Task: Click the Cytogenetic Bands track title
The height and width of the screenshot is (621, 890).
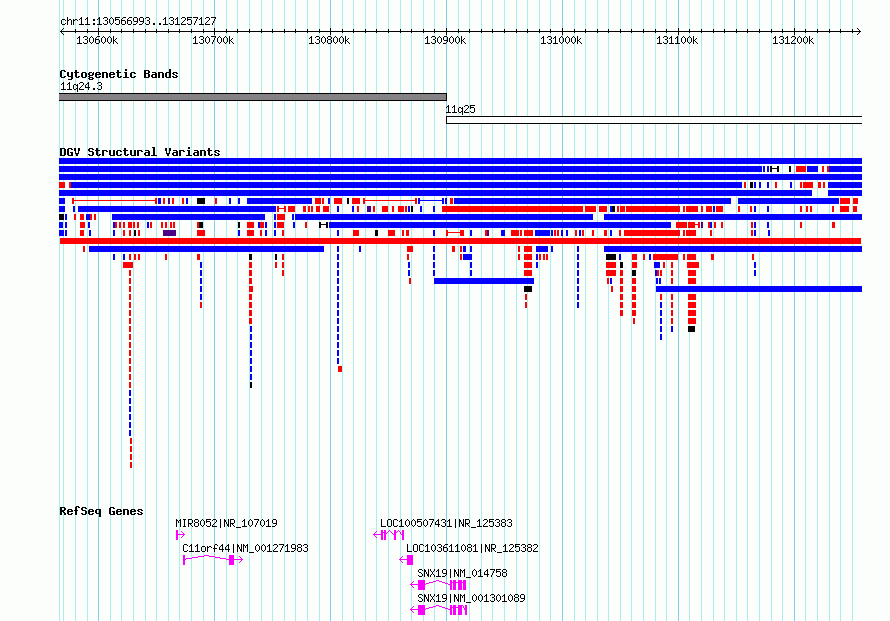Action: point(119,74)
